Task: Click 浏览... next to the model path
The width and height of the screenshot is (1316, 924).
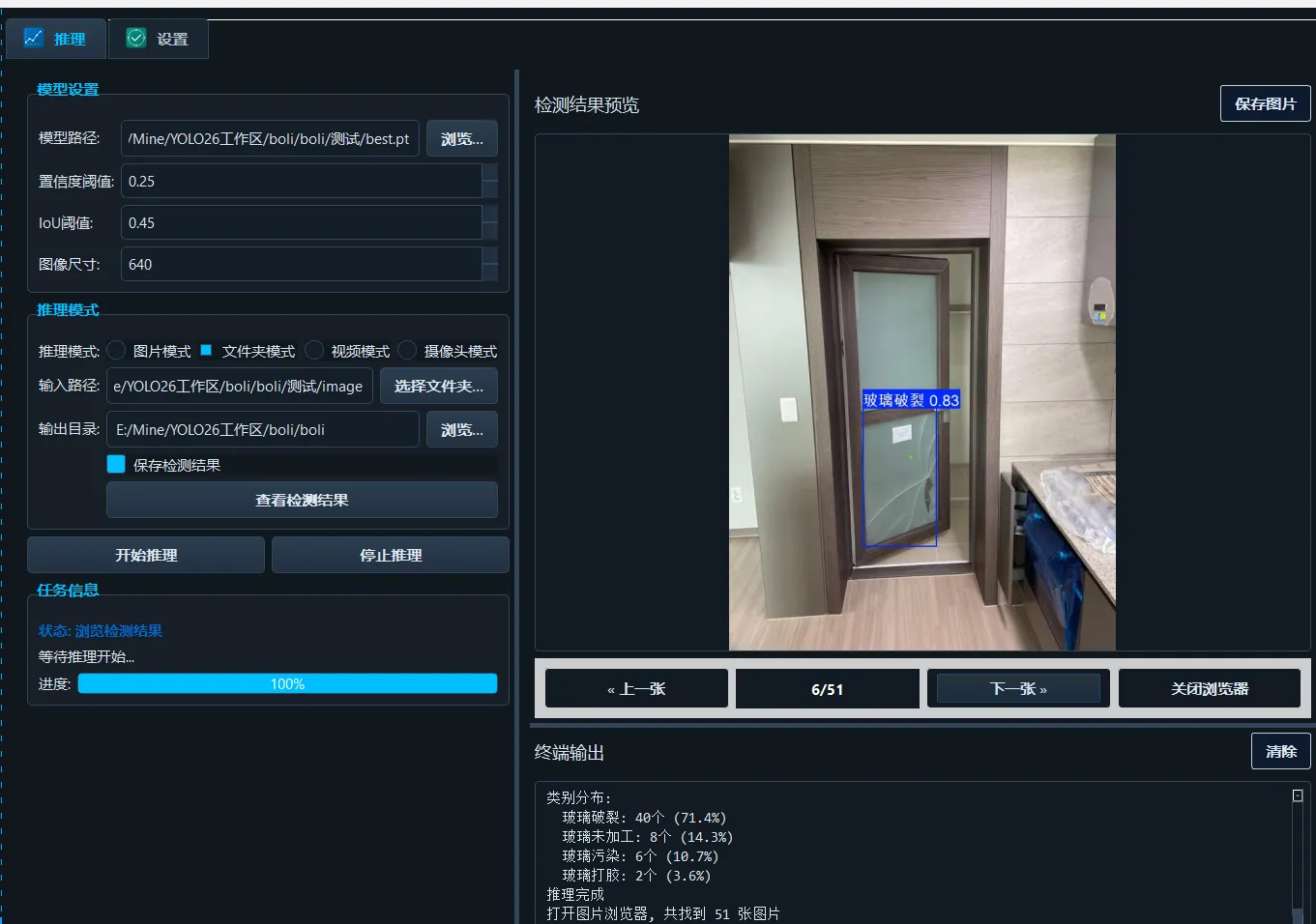Action: pos(461,138)
